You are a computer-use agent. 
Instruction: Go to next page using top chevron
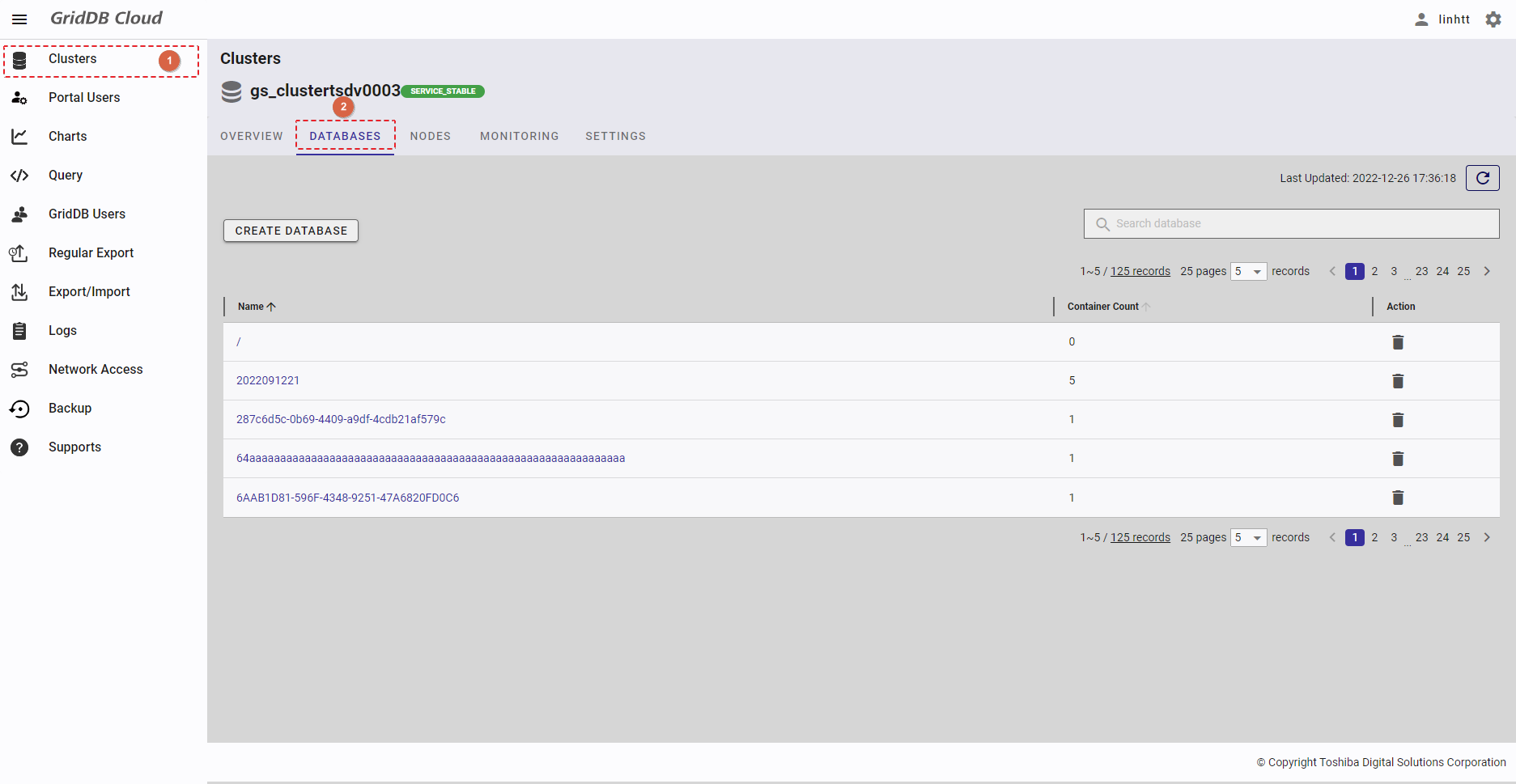click(x=1487, y=272)
